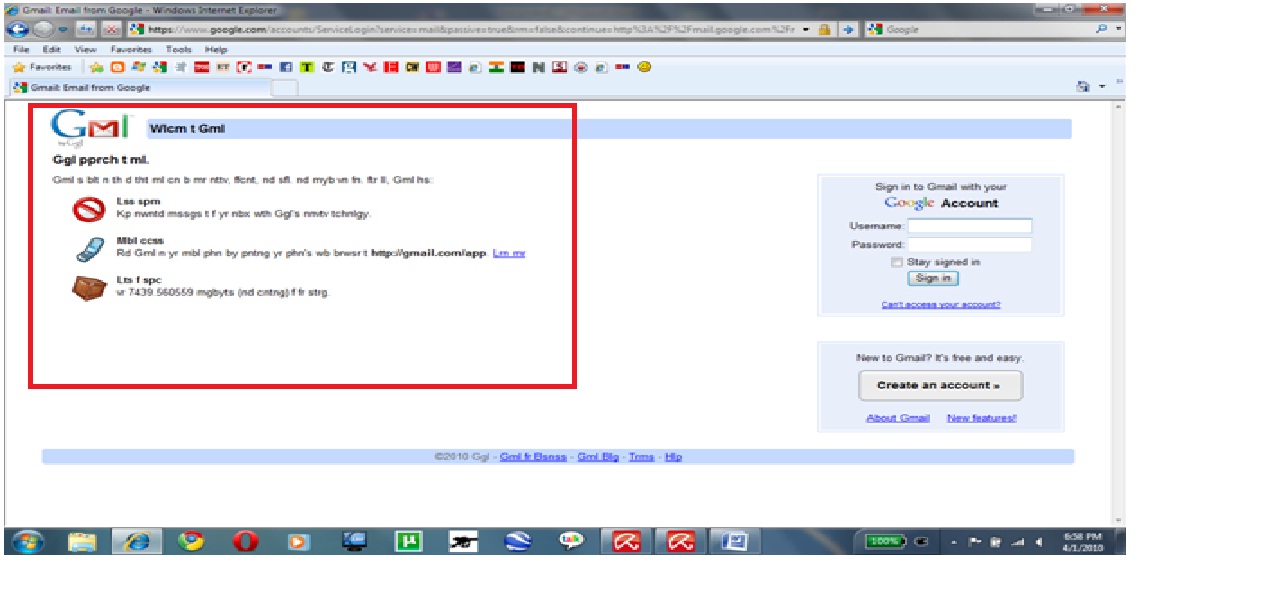The image size is (1274, 592).
Task: Open Windows Explorer from the taskbar
Action: [81, 541]
